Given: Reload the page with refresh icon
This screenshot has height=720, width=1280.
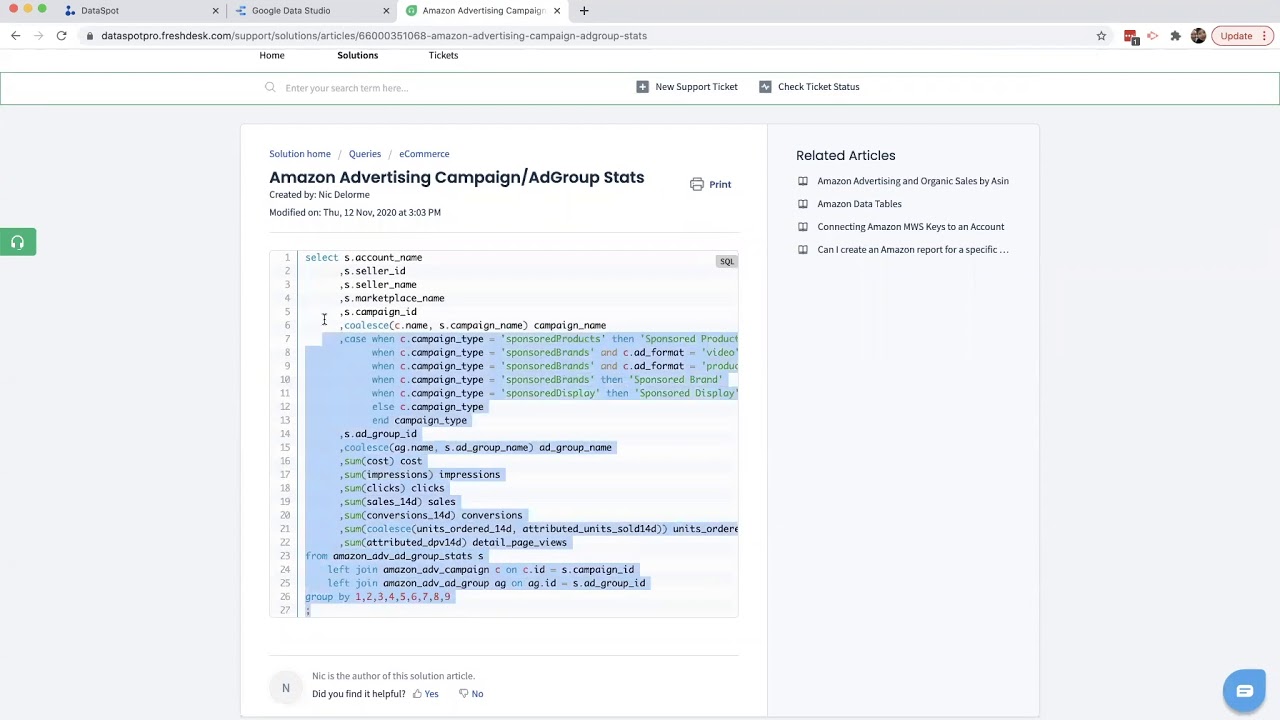Looking at the screenshot, I should (61, 36).
